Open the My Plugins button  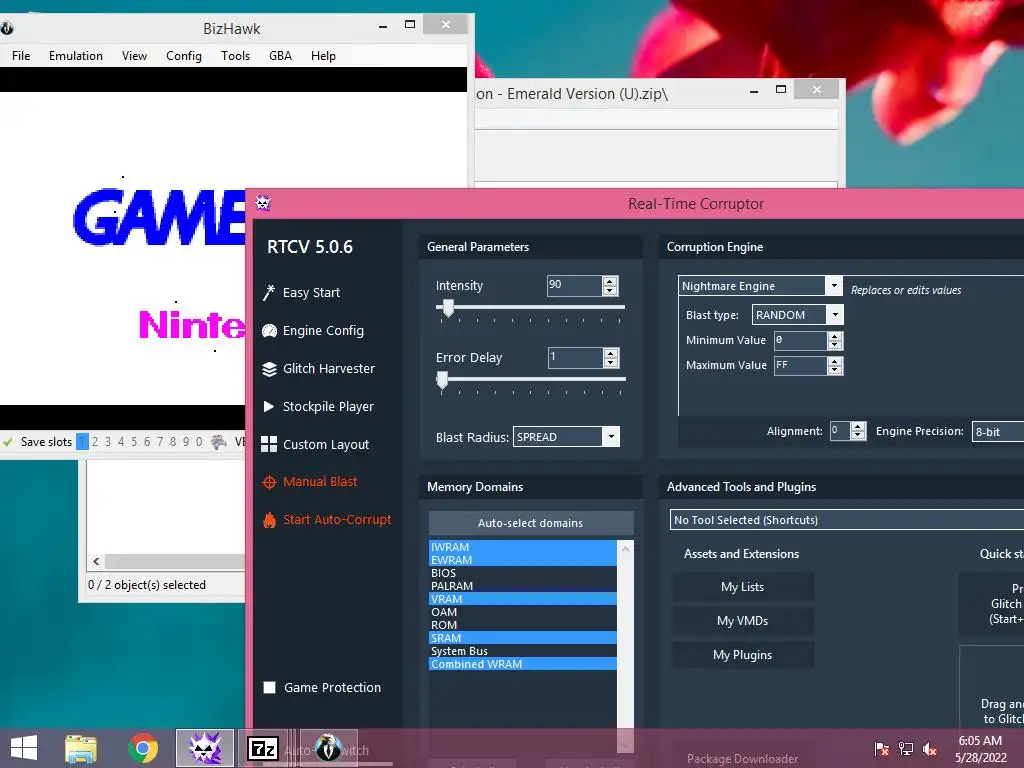[x=743, y=655]
